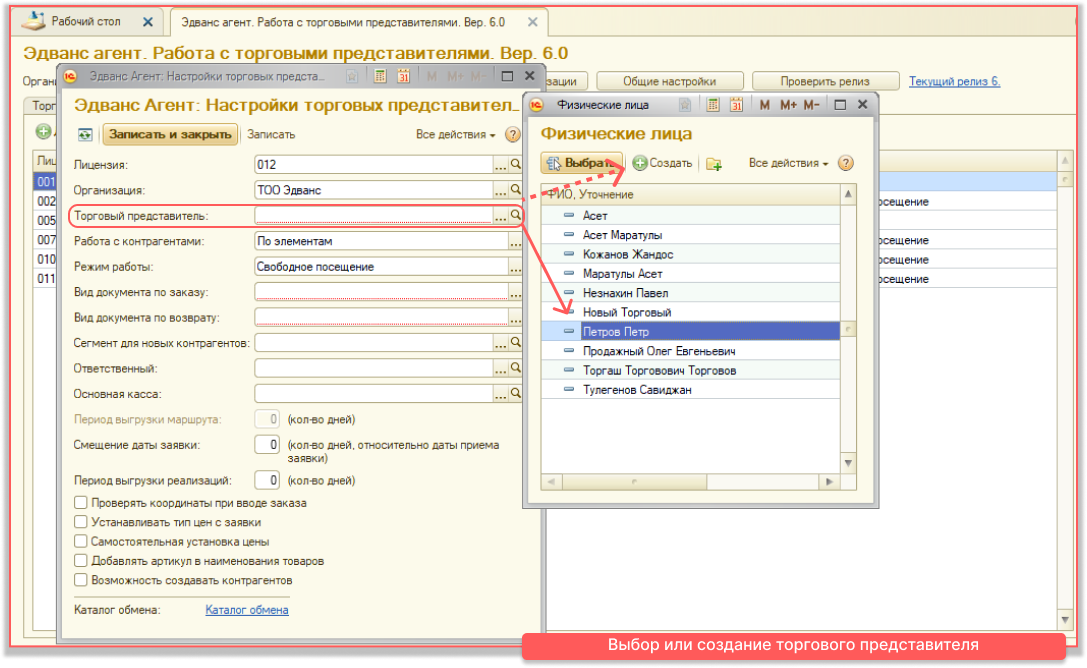Open calendar icon in Физические лица title bar
This screenshot has width=1087, height=668.
[736, 105]
